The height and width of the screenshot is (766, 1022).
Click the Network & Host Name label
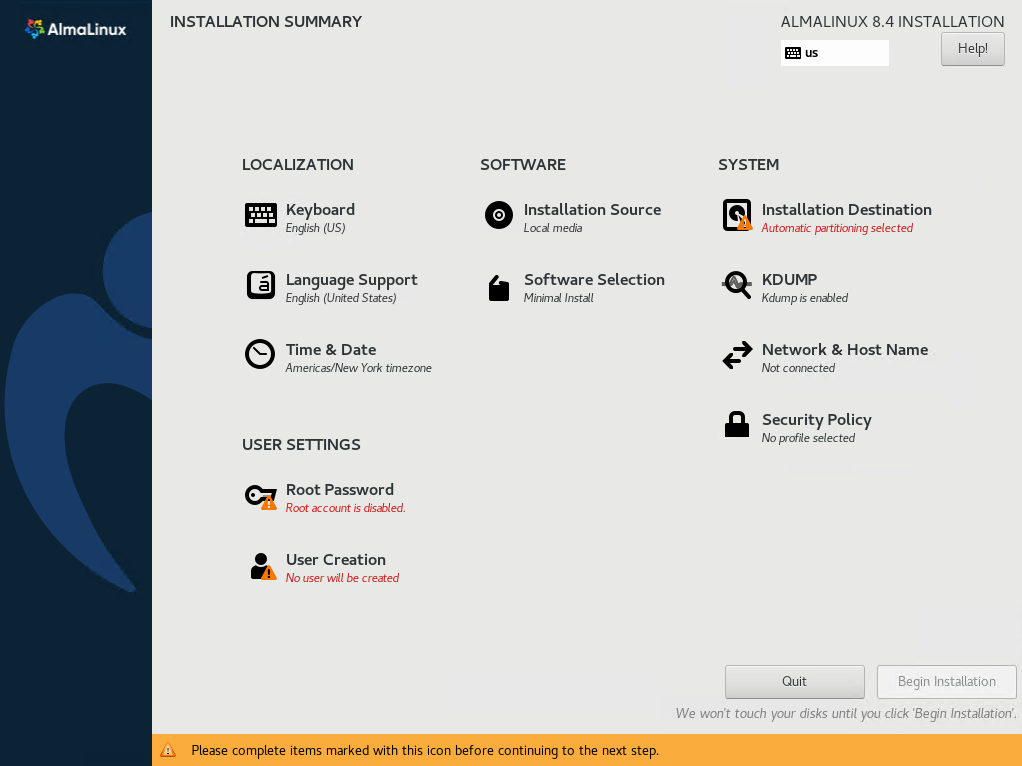[844, 350]
